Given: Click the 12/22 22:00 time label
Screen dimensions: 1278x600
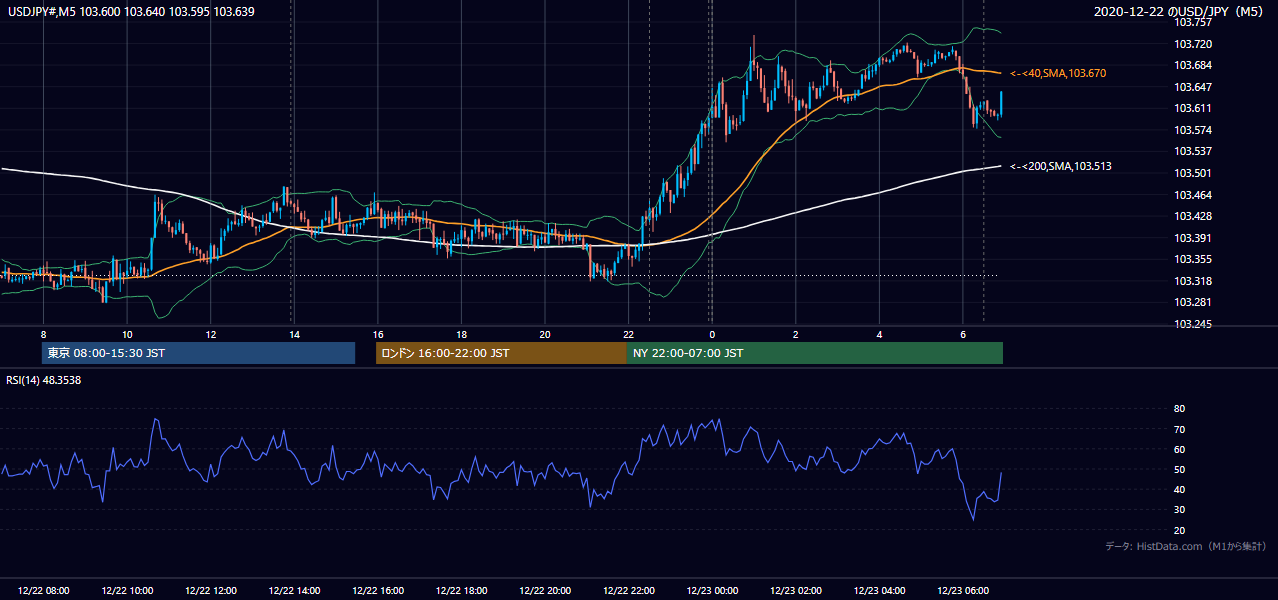Looking at the screenshot, I should click(x=628, y=591).
